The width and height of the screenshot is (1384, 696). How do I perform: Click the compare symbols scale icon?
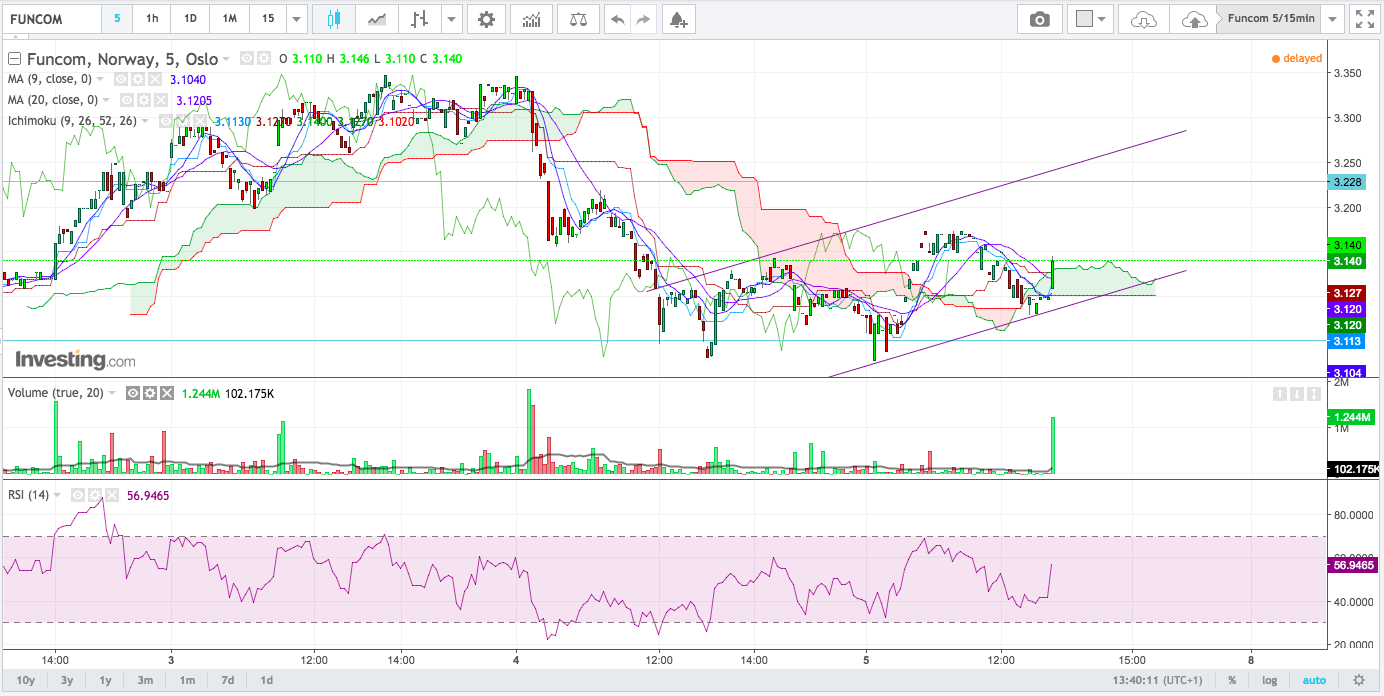pyautogui.click(x=578, y=19)
